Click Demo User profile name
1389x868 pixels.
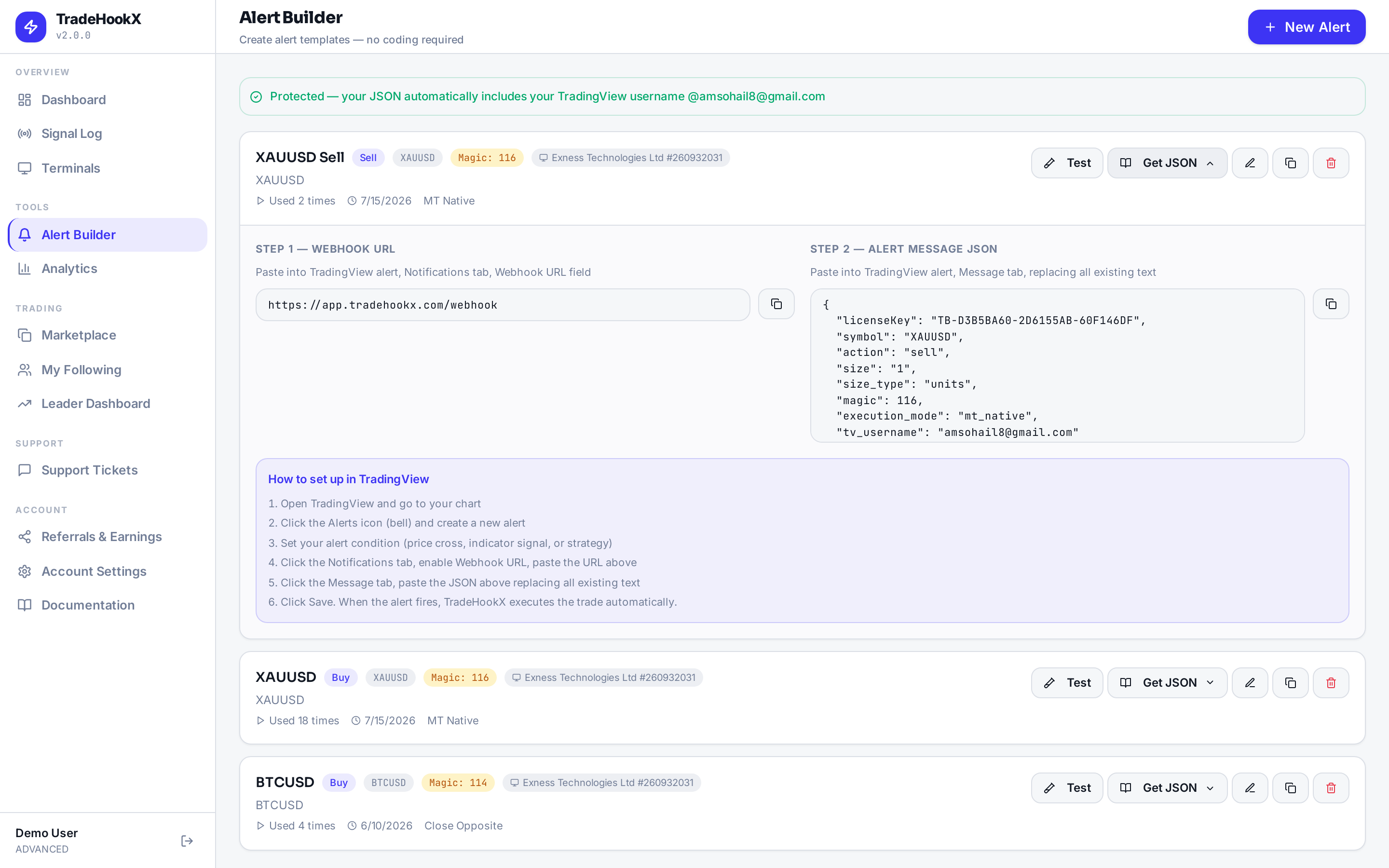tap(46, 833)
